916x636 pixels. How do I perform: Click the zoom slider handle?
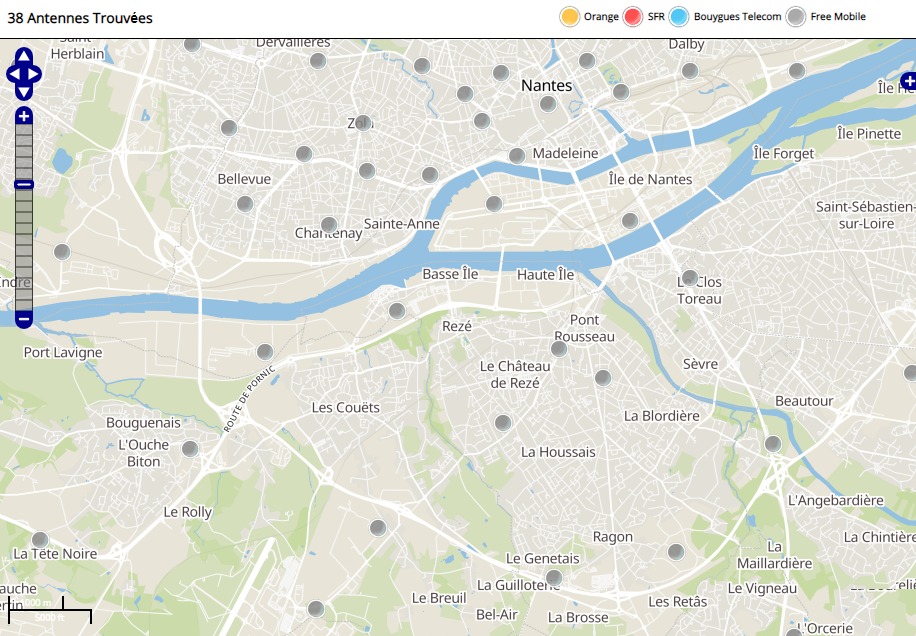point(24,184)
